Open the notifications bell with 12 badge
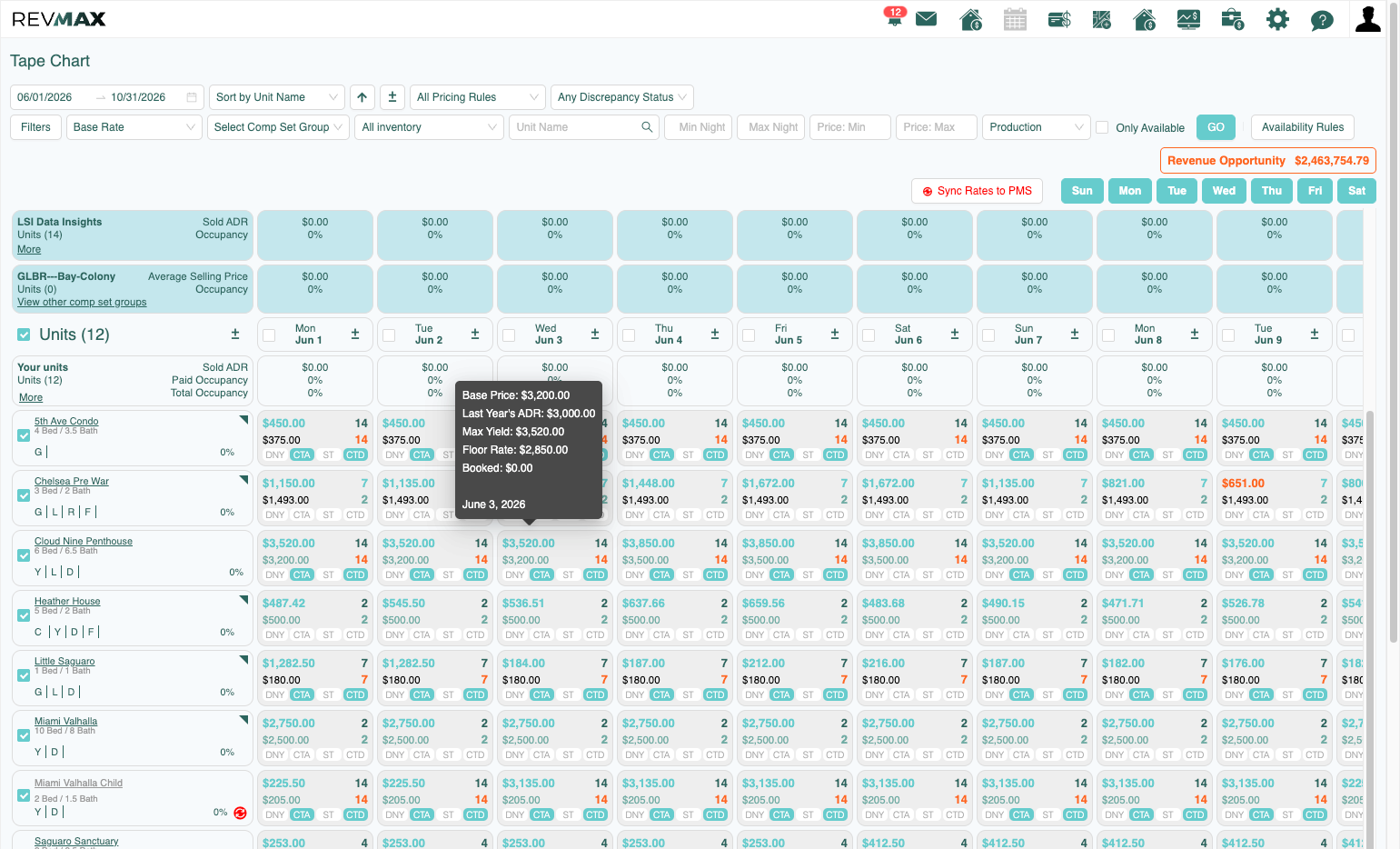The width and height of the screenshot is (1400, 849). tap(894, 17)
